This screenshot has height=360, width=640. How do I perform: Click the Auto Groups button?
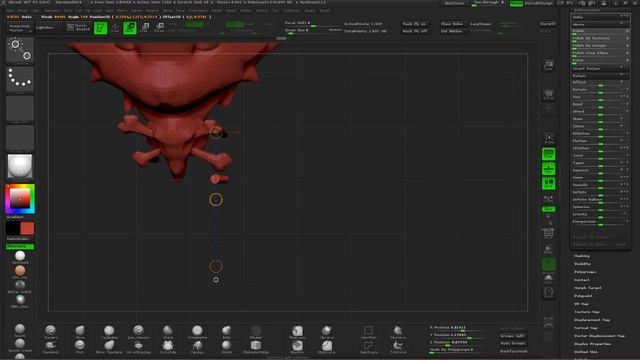pyautogui.click(x=513, y=343)
